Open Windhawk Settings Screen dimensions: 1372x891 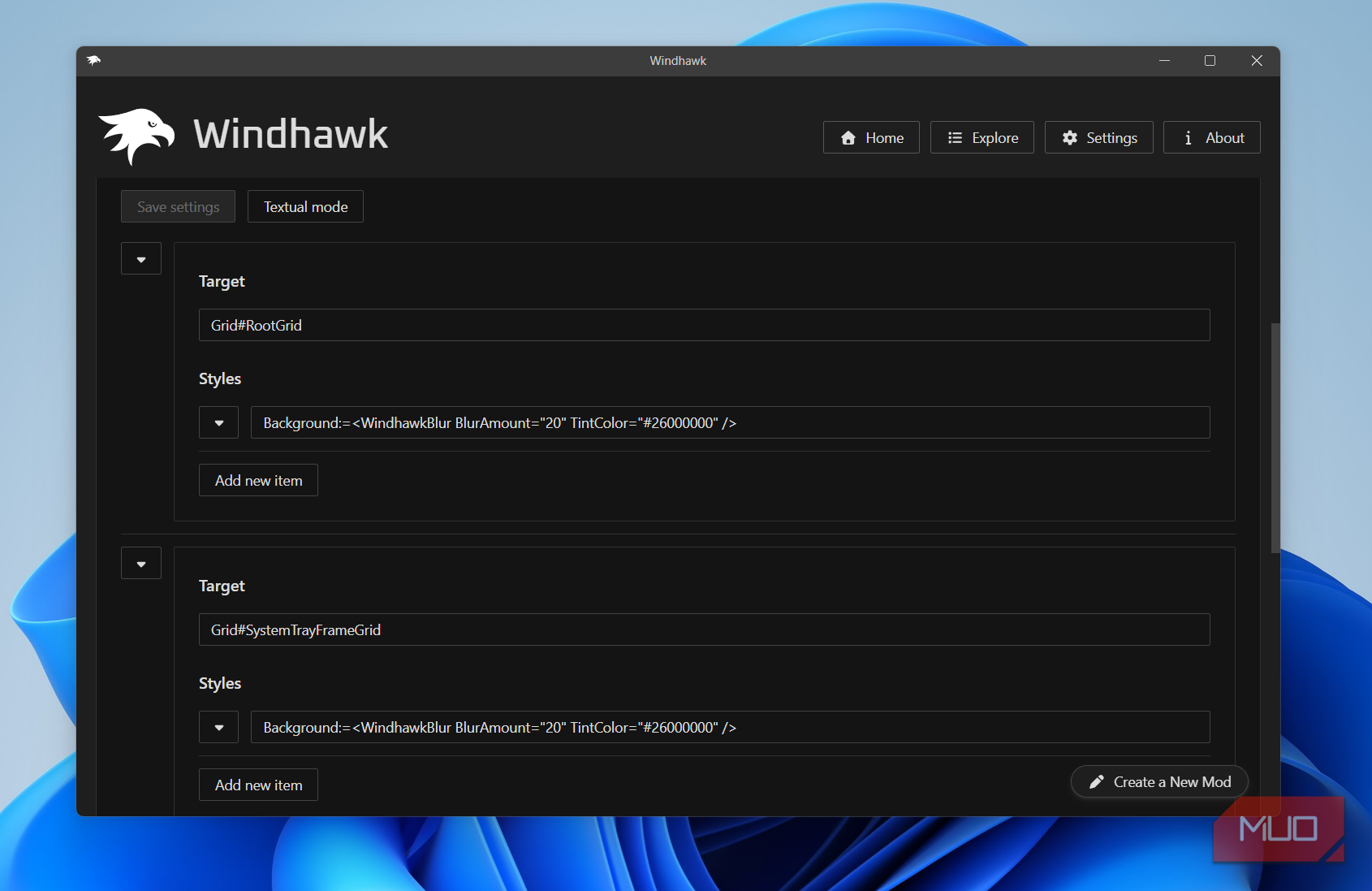pos(1098,137)
